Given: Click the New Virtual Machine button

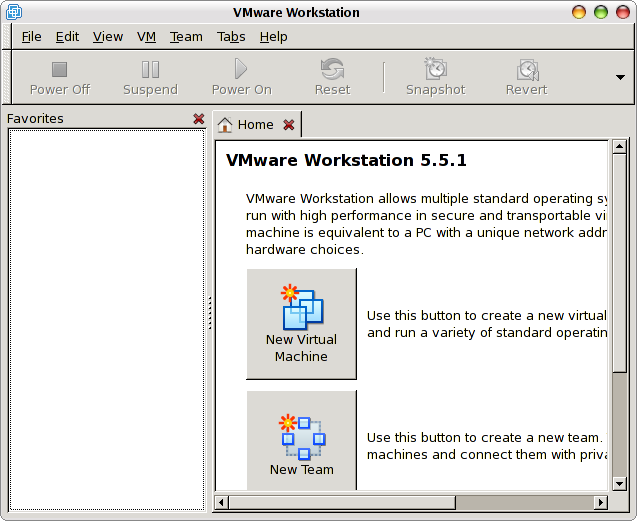Looking at the screenshot, I should click(x=301, y=324).
